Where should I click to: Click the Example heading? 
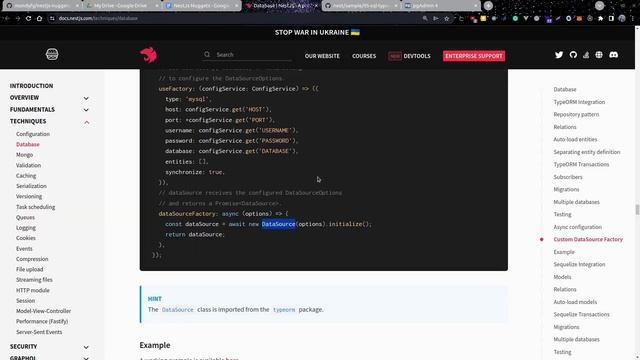155,345
